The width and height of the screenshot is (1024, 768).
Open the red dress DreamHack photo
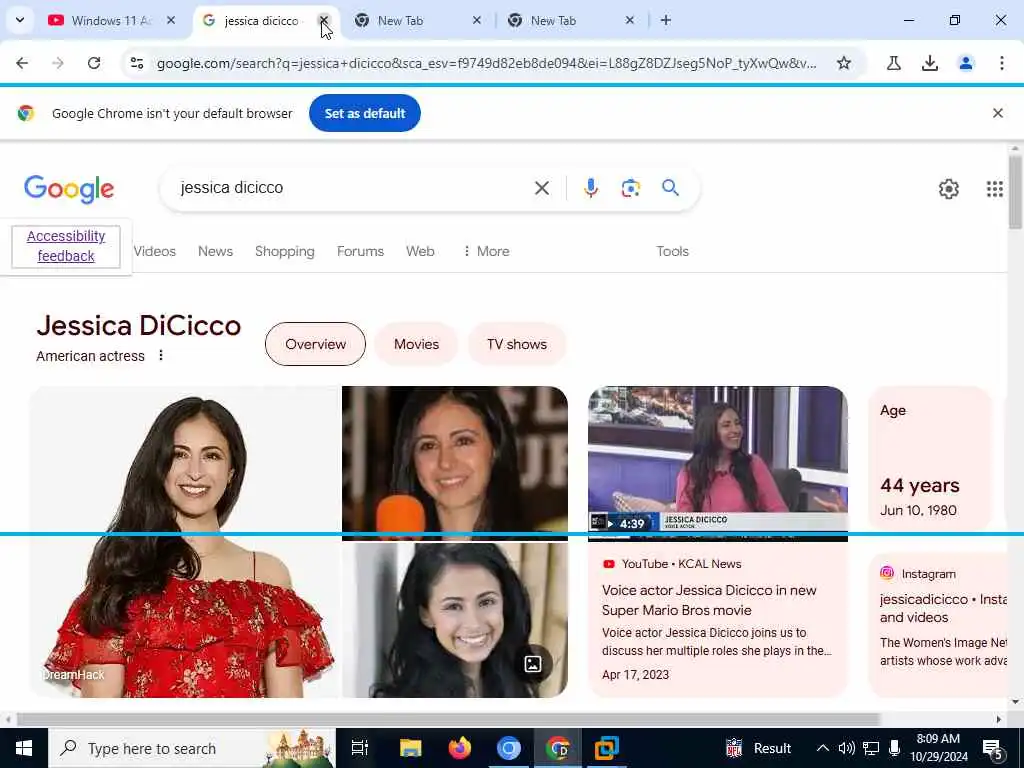tap(184, 542)
